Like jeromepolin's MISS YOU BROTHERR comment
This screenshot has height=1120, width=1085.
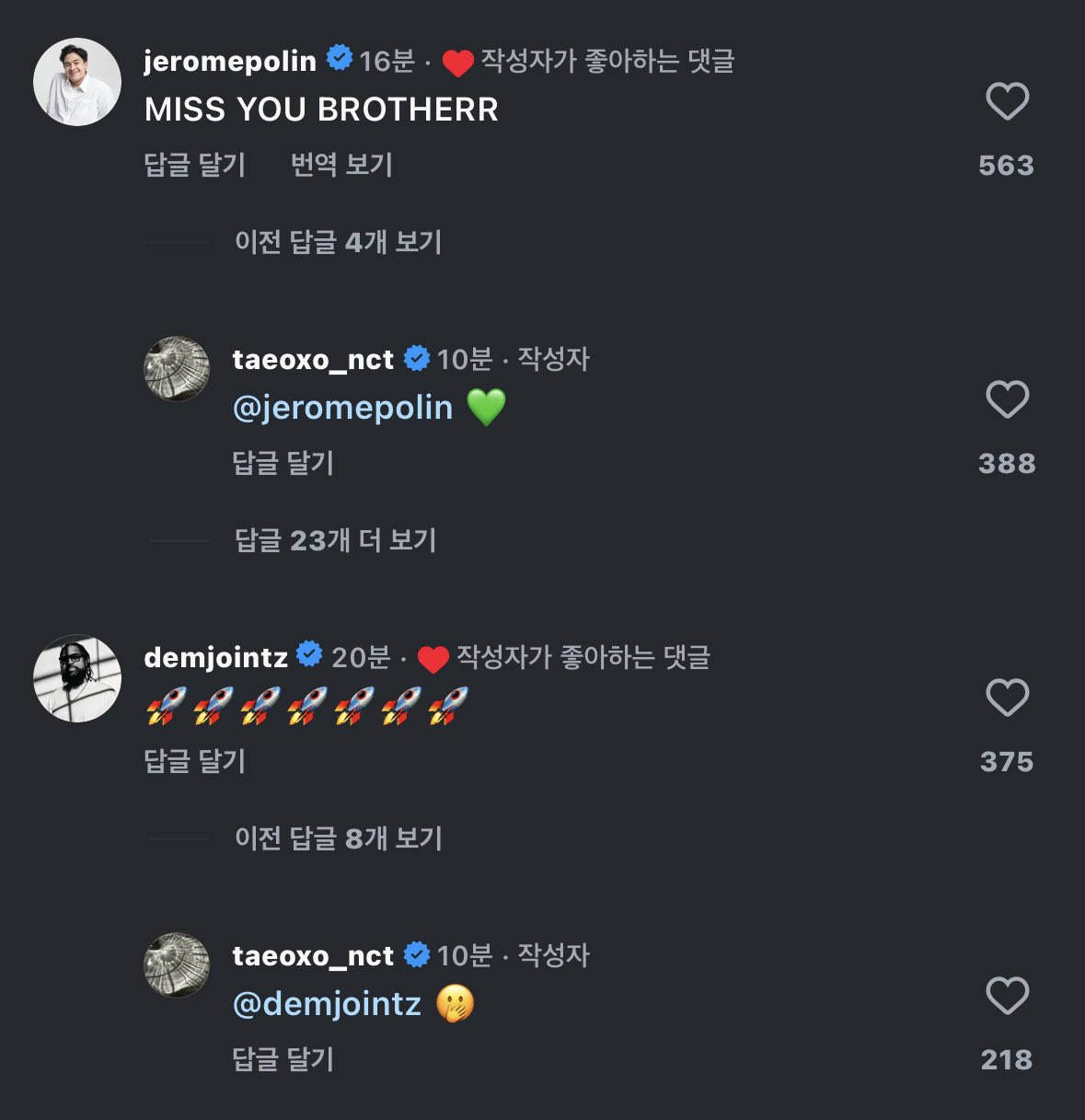[x=1007, y=101]
